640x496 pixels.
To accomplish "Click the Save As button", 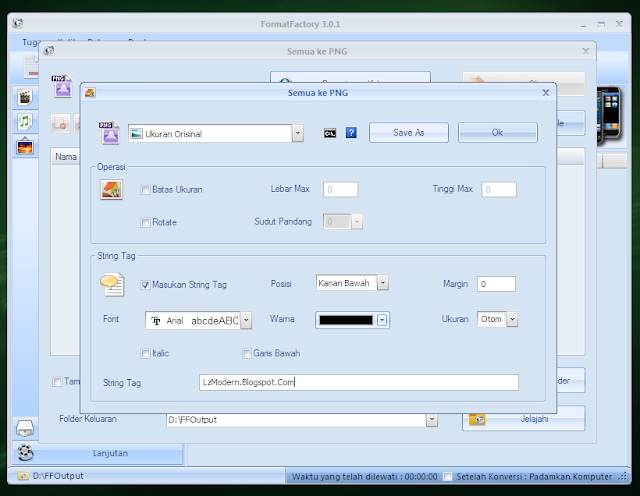I will 409,133.
